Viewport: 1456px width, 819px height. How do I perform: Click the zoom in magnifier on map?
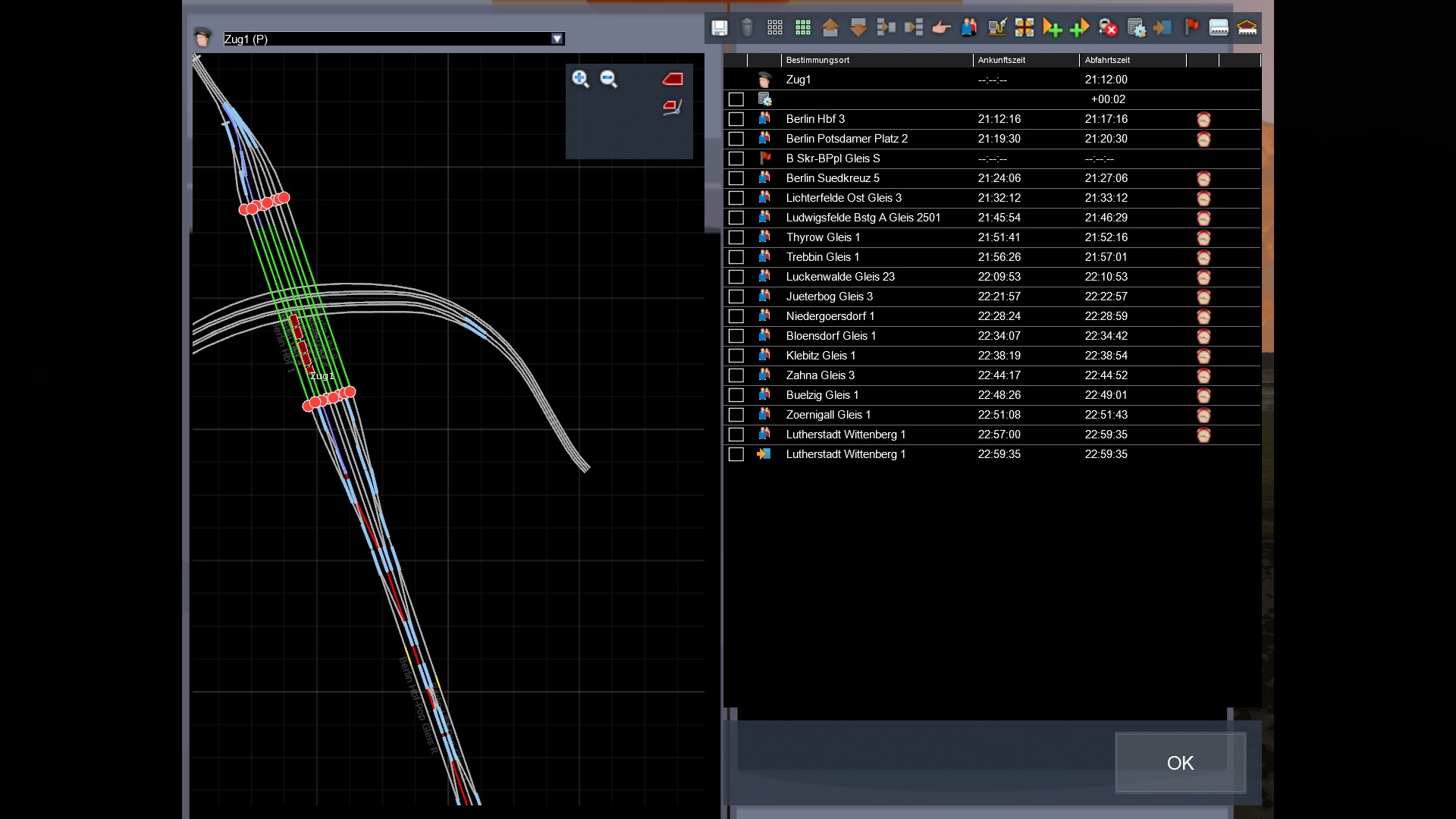580,79
